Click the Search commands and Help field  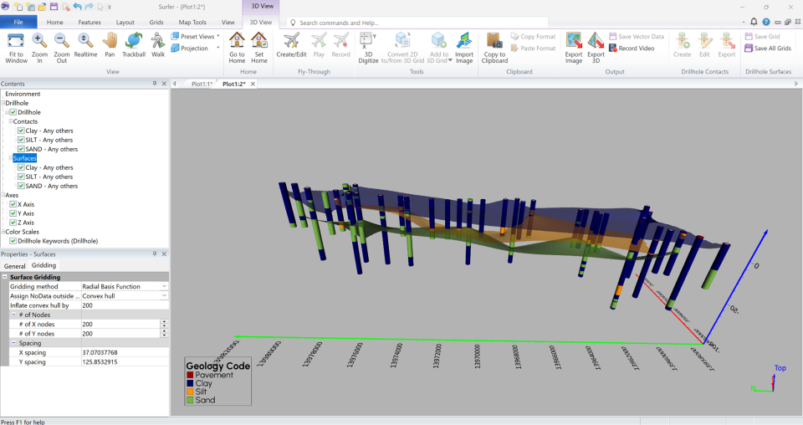click(x=417, y=23)
